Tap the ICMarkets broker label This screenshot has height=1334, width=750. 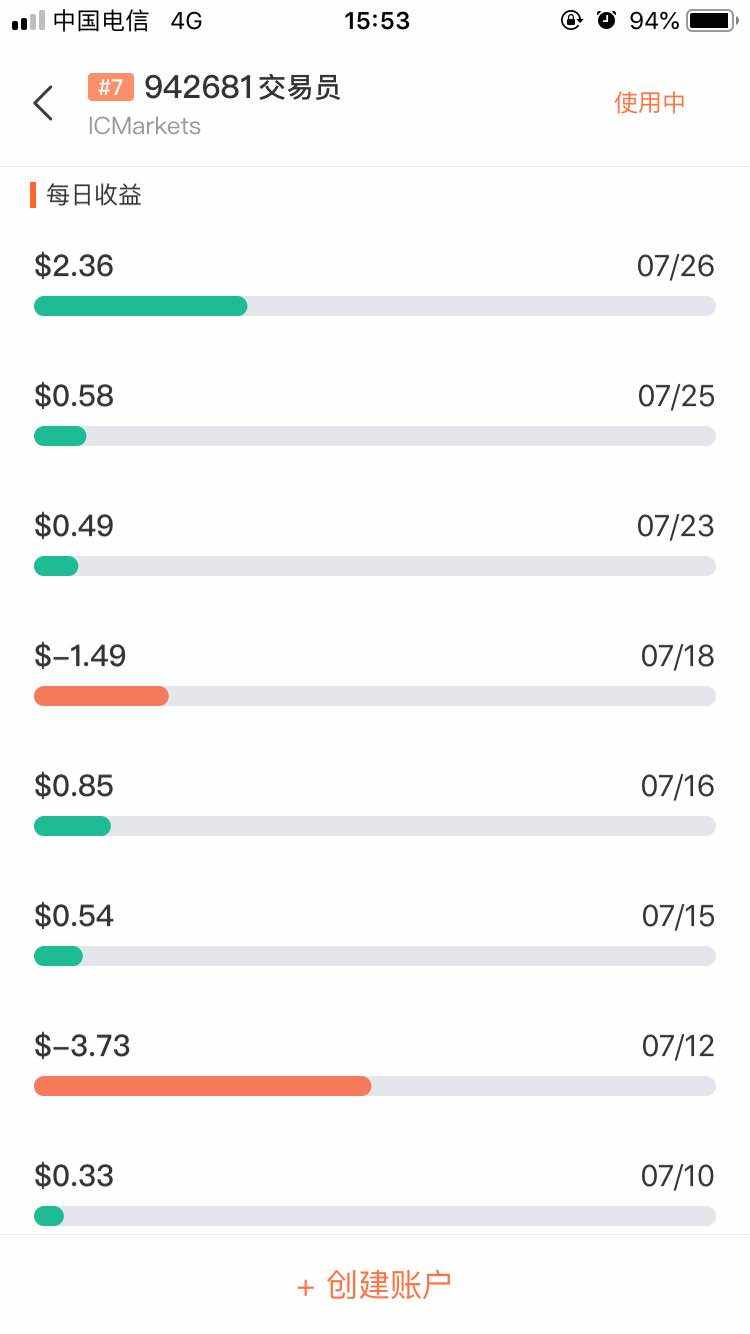[x=144, y=126]
